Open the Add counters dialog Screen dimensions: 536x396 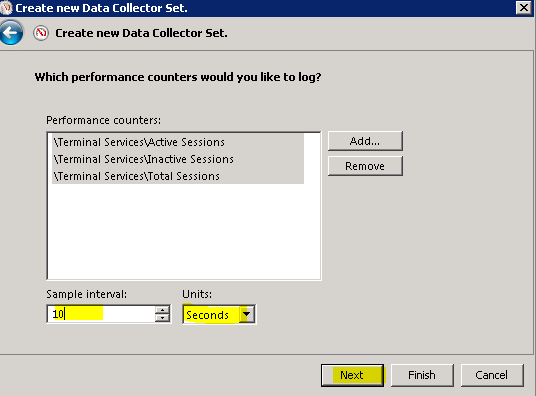[365, 141]
